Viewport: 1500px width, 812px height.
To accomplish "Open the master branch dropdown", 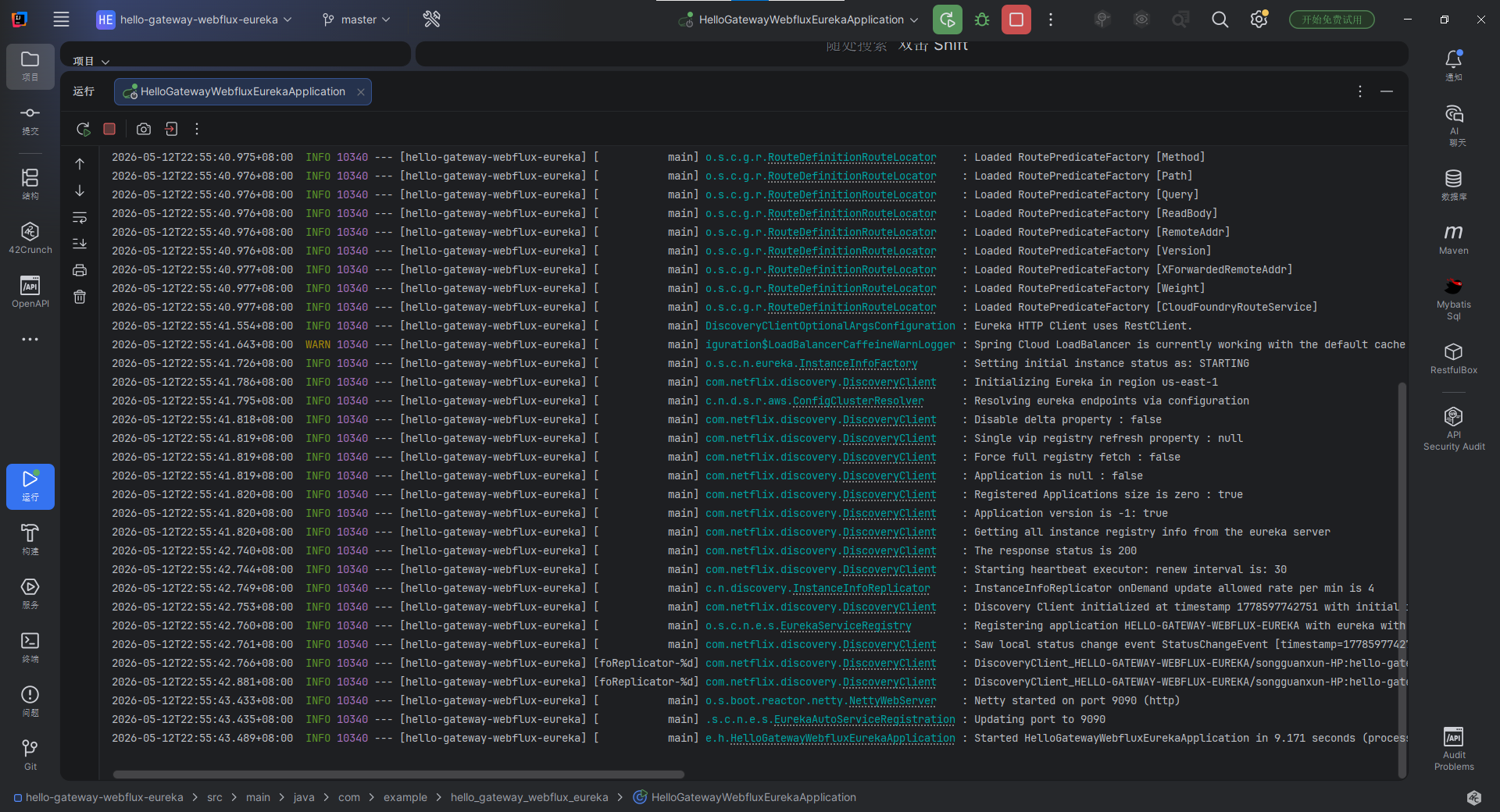I will coord(357,20).
